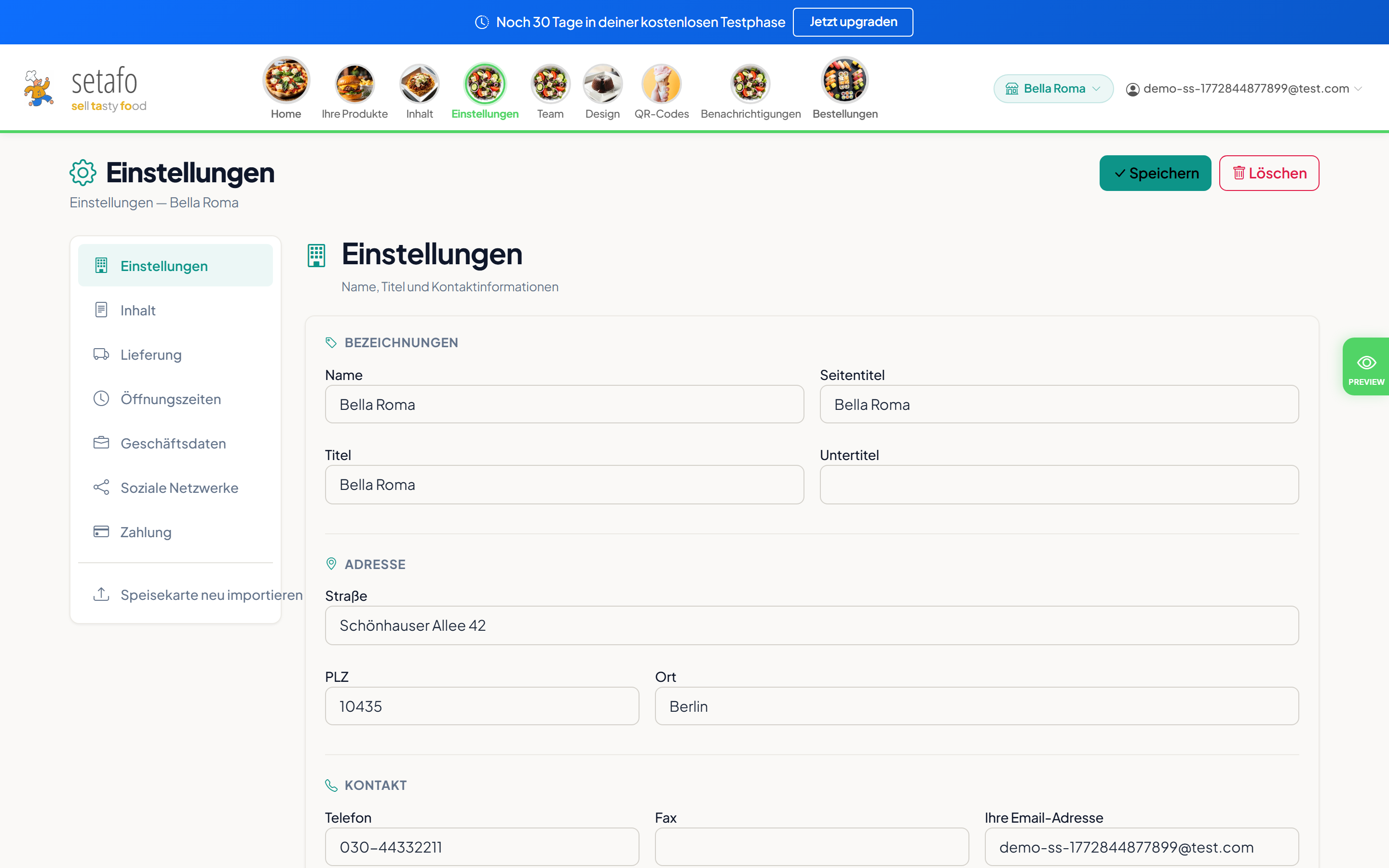The image size is (1389, 868).
Task: Focus the Seitentitel input field
Action: click(1059, 404)
